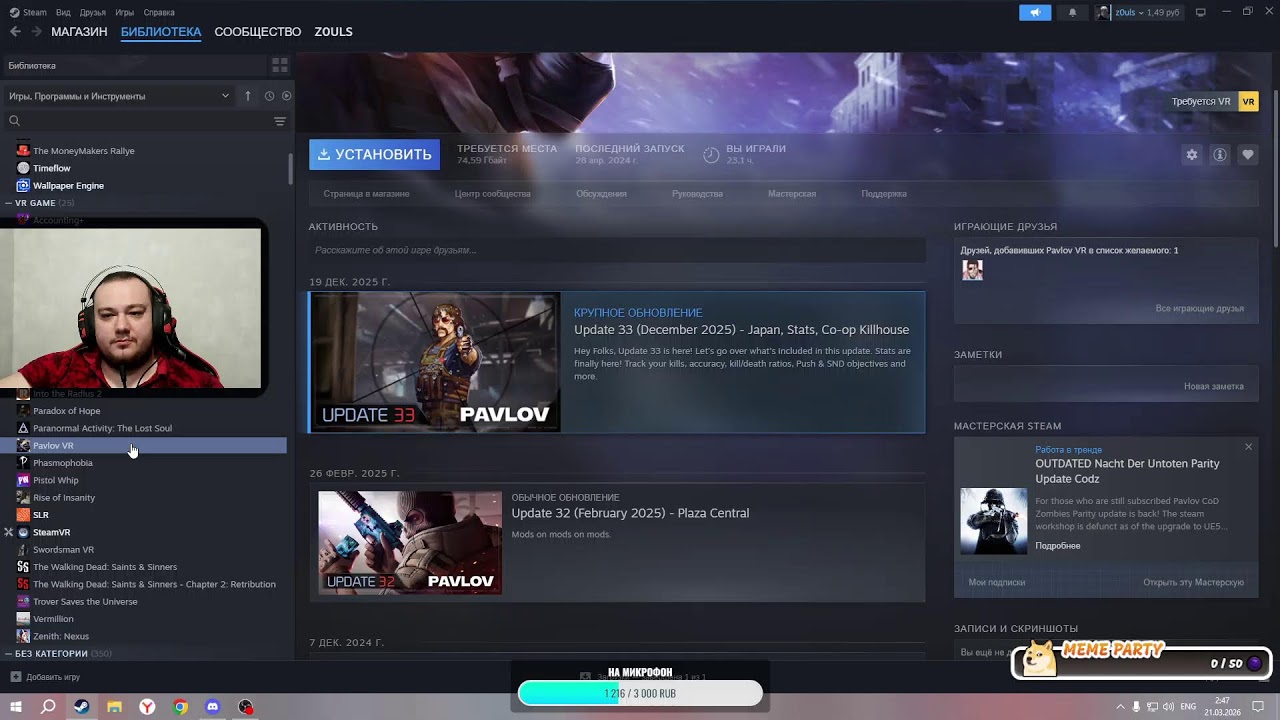Go back with the navigation arrow
The image size is (1280, 720).
coord(15,32)
